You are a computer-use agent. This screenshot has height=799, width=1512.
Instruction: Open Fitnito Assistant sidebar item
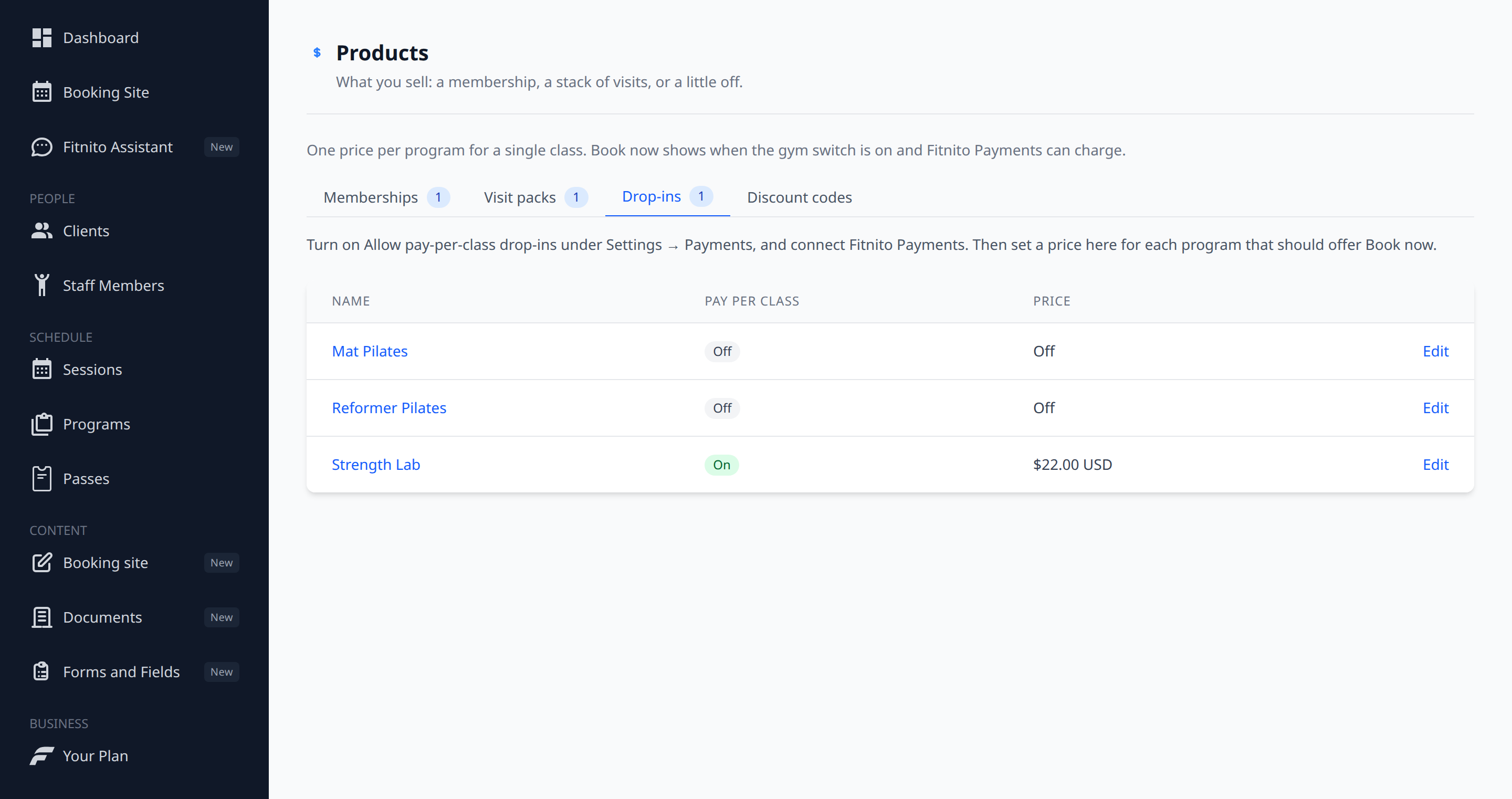[134, 147]
